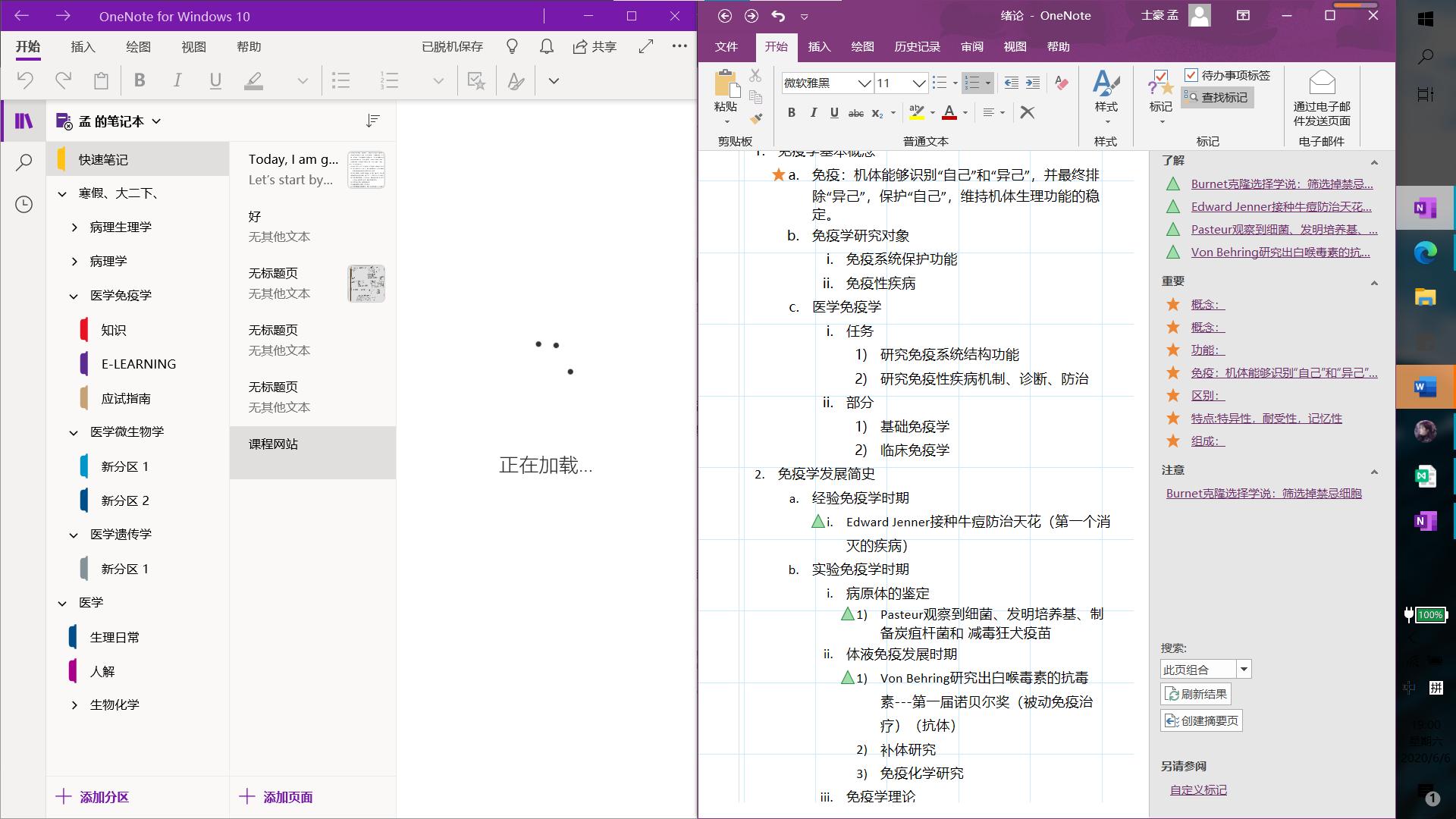Click the strikethrough formatting icon

[855, 113]
